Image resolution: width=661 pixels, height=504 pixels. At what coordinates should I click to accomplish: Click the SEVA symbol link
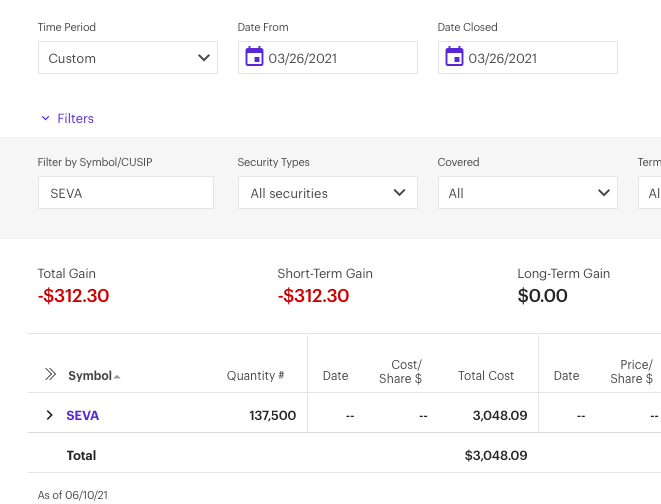(83, 415)
